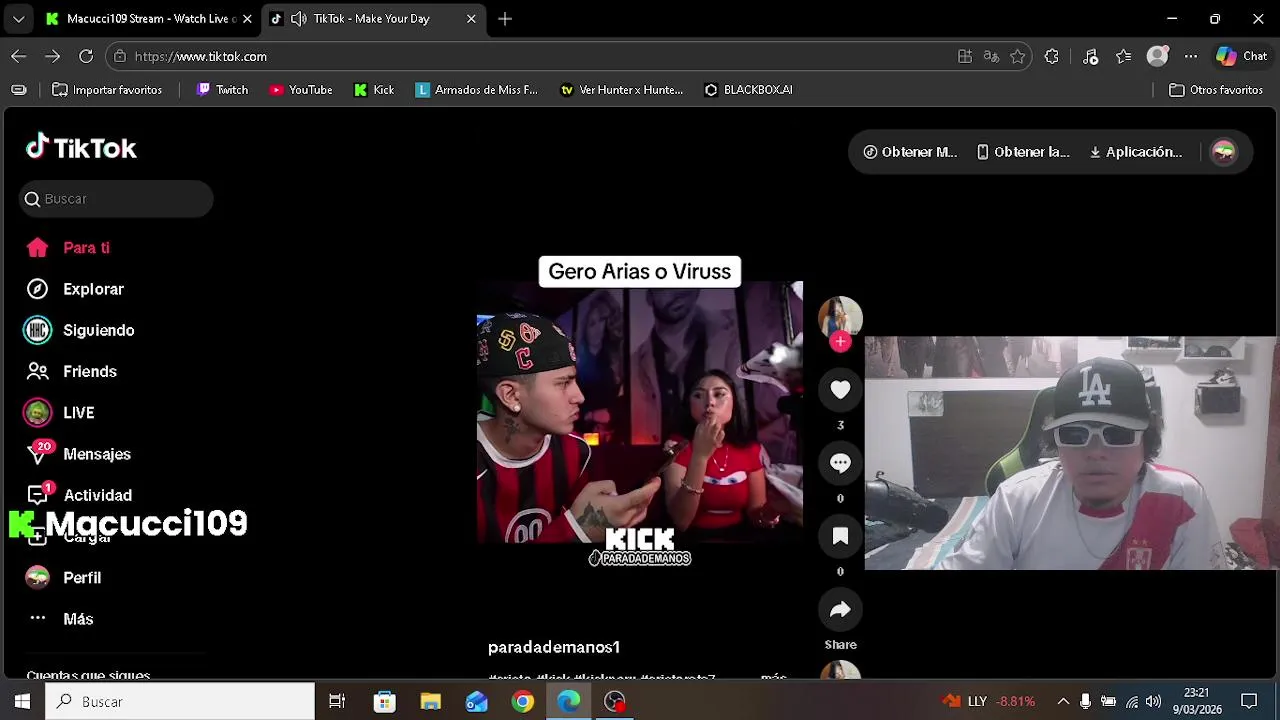Click the translate page icon
Viewport: 1280px width, 720px height.
991,57
